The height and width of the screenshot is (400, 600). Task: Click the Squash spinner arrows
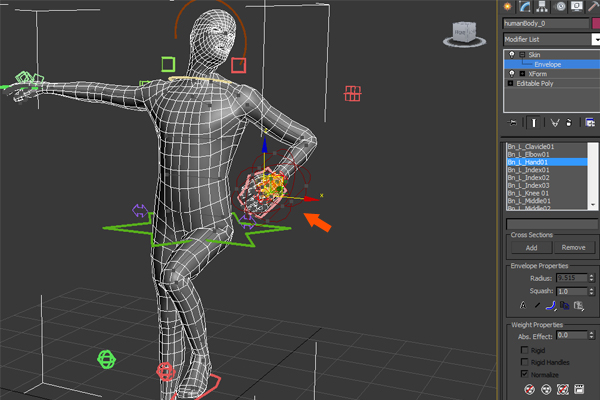[592, 291]
